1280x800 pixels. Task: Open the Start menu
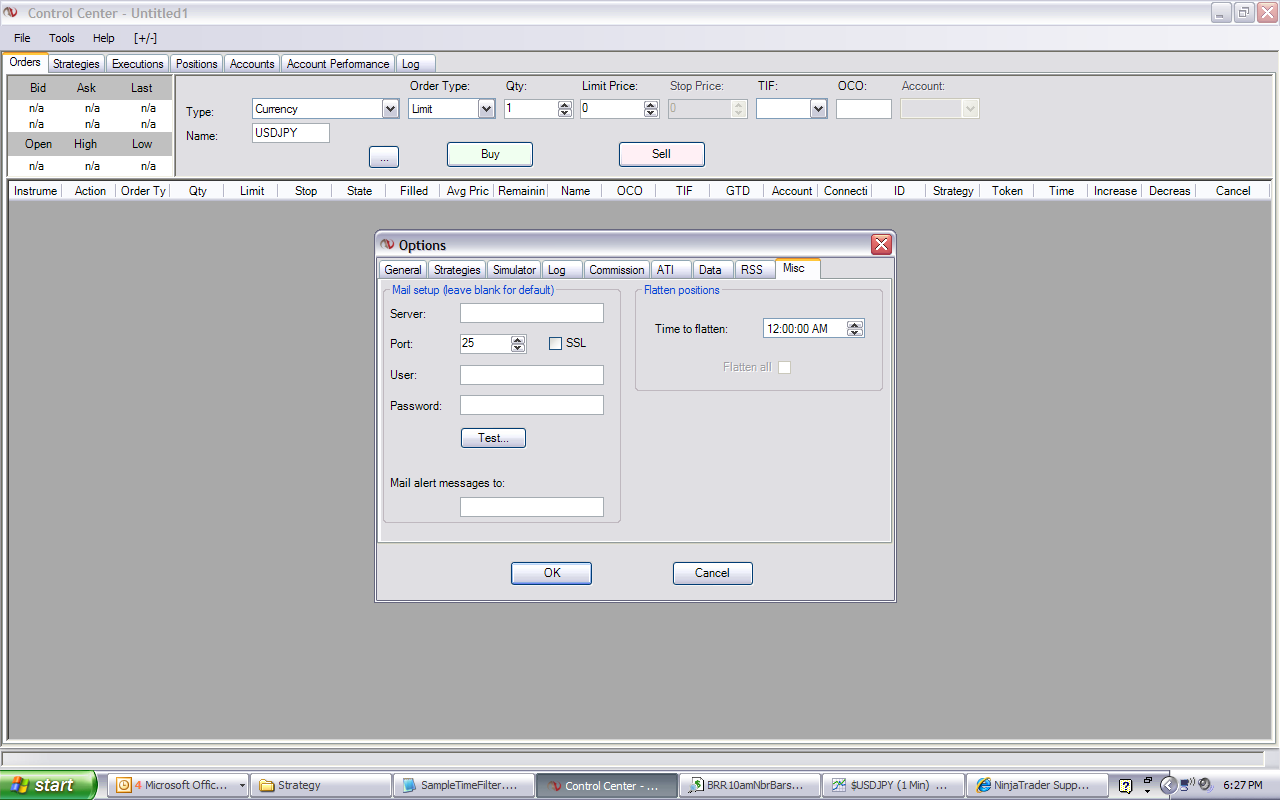click(x=49, y=785)
